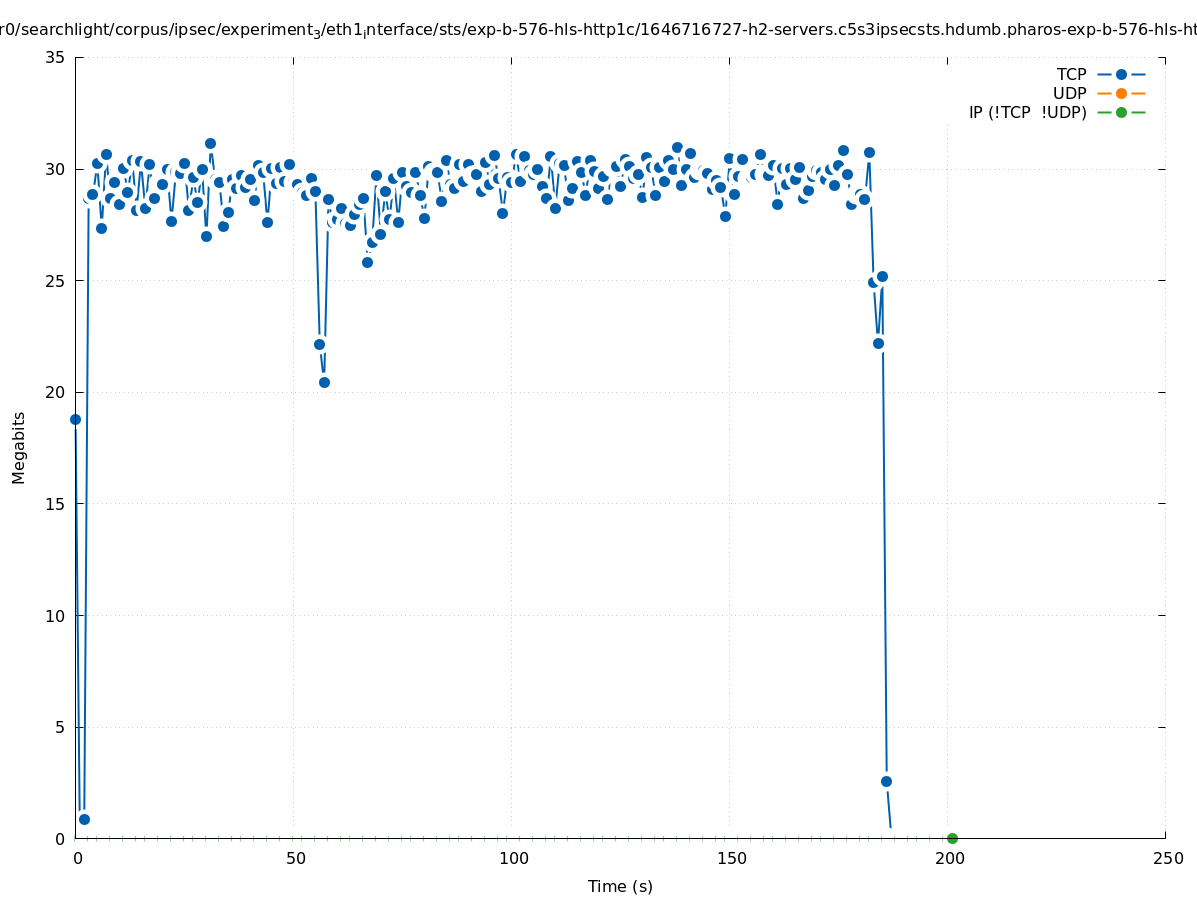The image size is (1197, 900).
Task: Click the blue TCP legend marker
Action: [x=1121, y=74]
